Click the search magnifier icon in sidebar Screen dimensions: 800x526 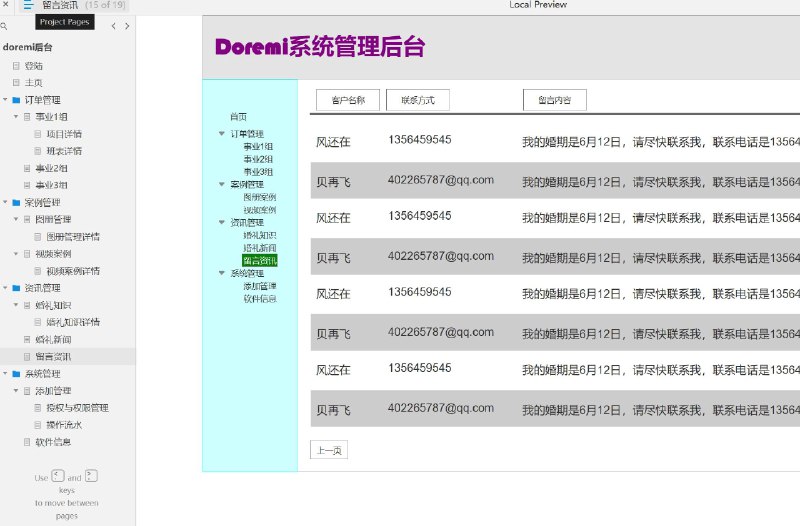pyautogui.click(x=4, y=26)
